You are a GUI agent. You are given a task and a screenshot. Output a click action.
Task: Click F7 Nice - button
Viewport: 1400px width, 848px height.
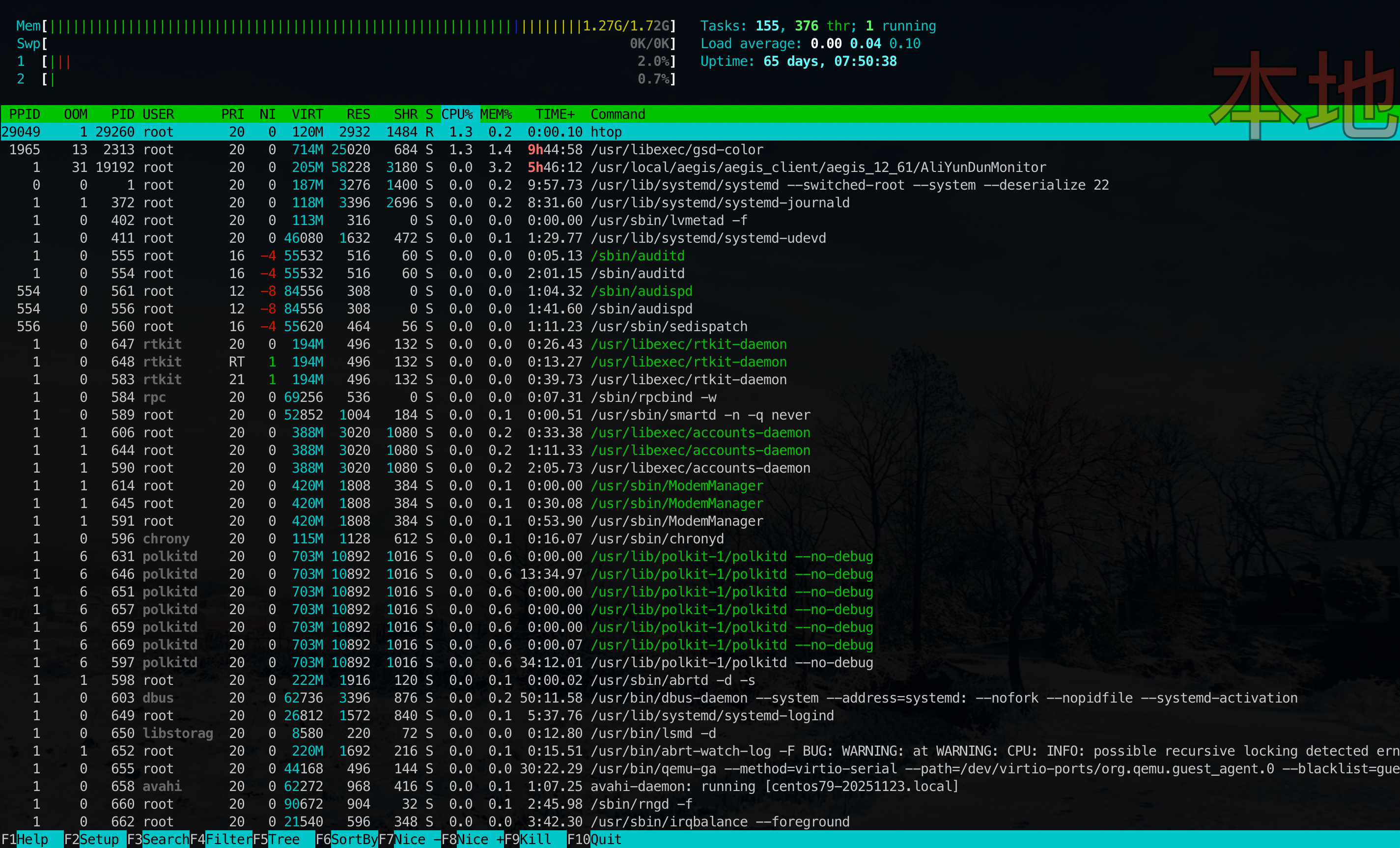tap(410, 840)
